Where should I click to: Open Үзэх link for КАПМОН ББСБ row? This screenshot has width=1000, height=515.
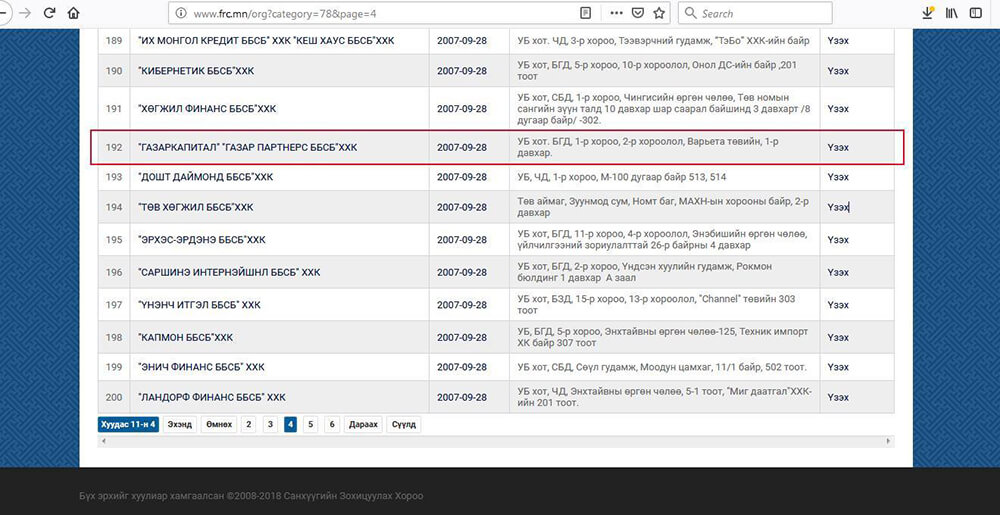(838, 337)
